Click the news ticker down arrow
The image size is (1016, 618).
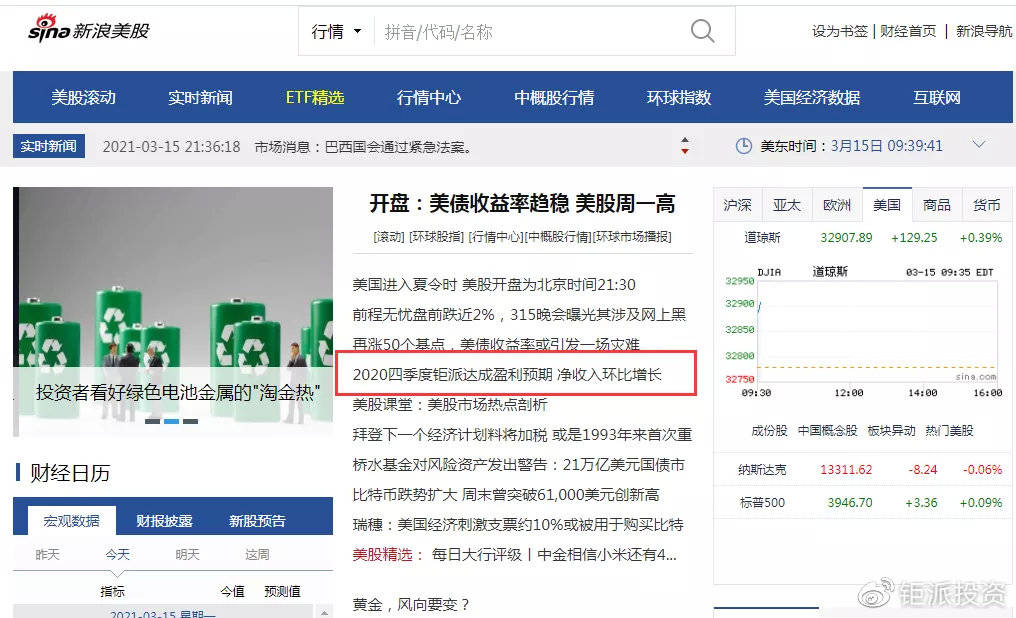685,151
